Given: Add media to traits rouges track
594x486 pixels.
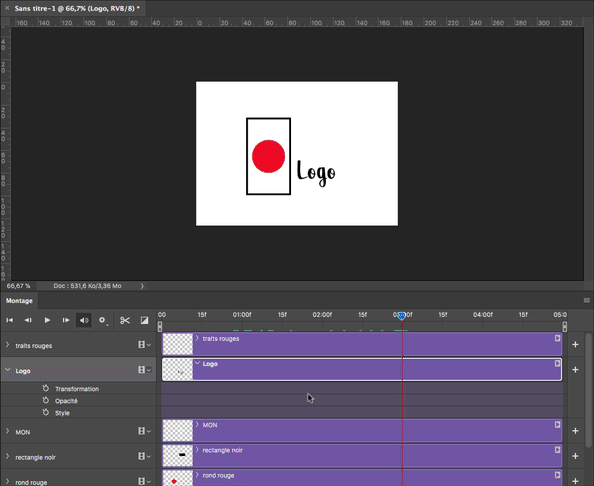Looking at the screenshot, I should 575,344.
